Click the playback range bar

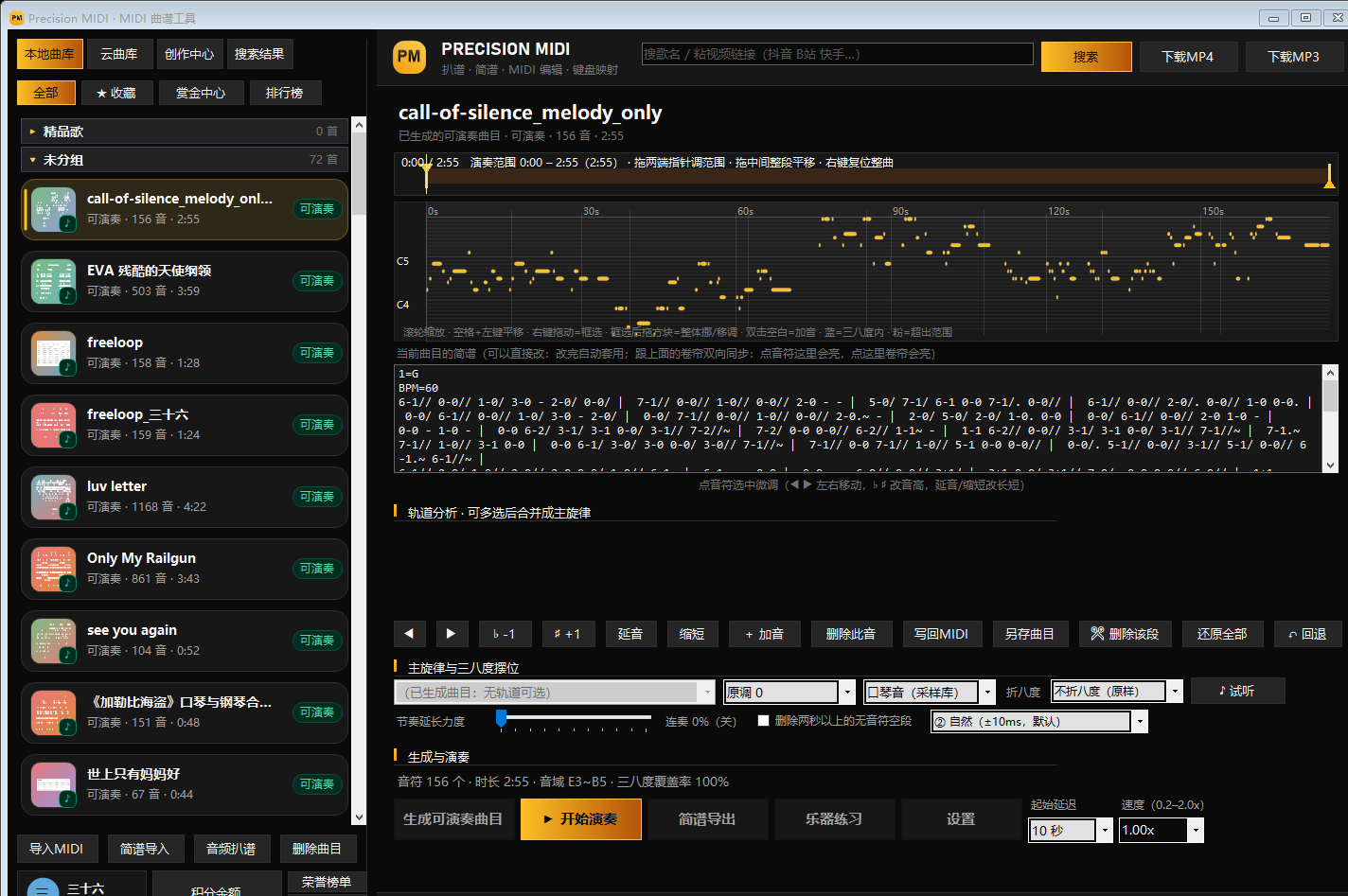(878, 176)
